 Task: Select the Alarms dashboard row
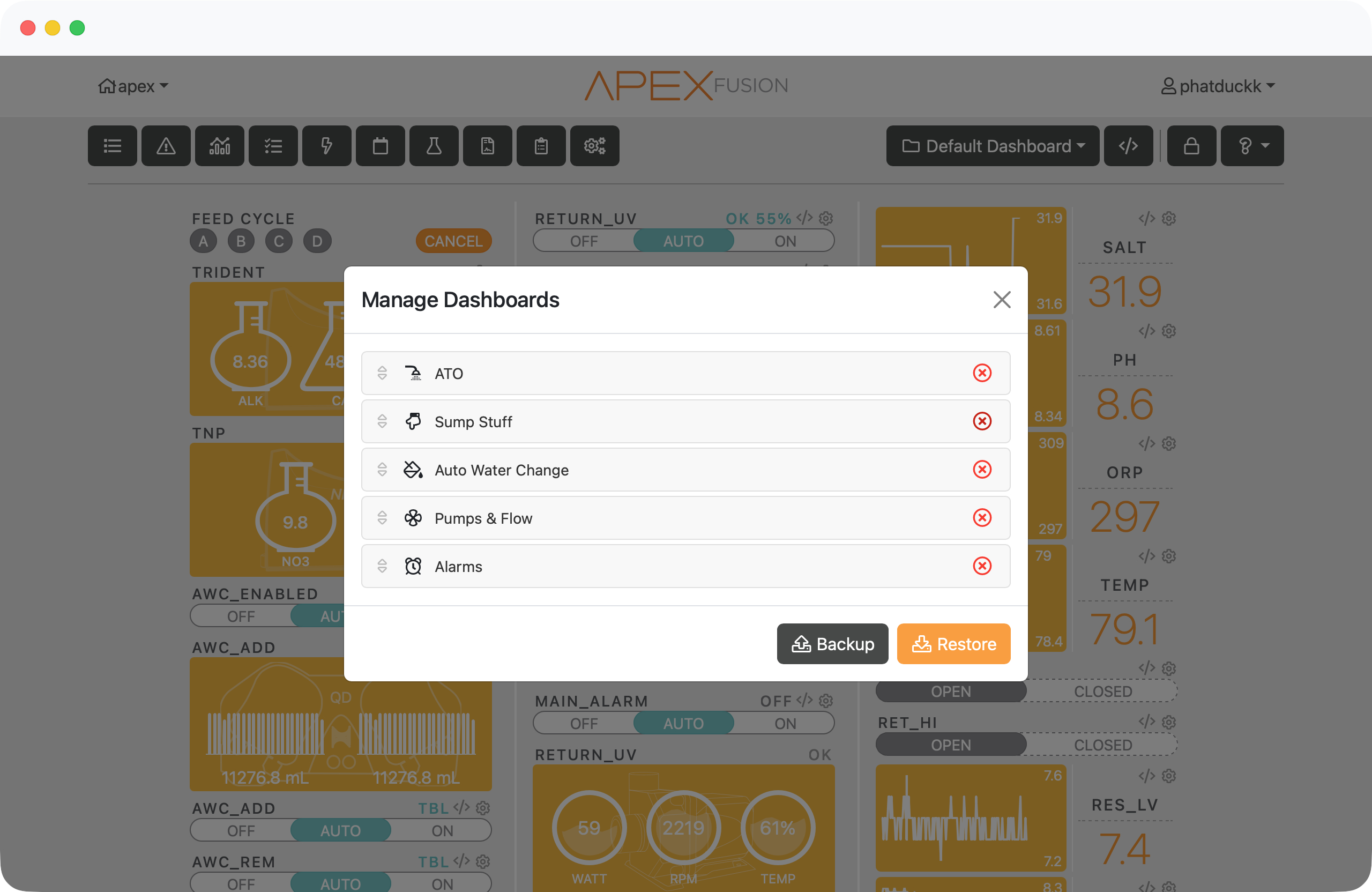[685, 566]
